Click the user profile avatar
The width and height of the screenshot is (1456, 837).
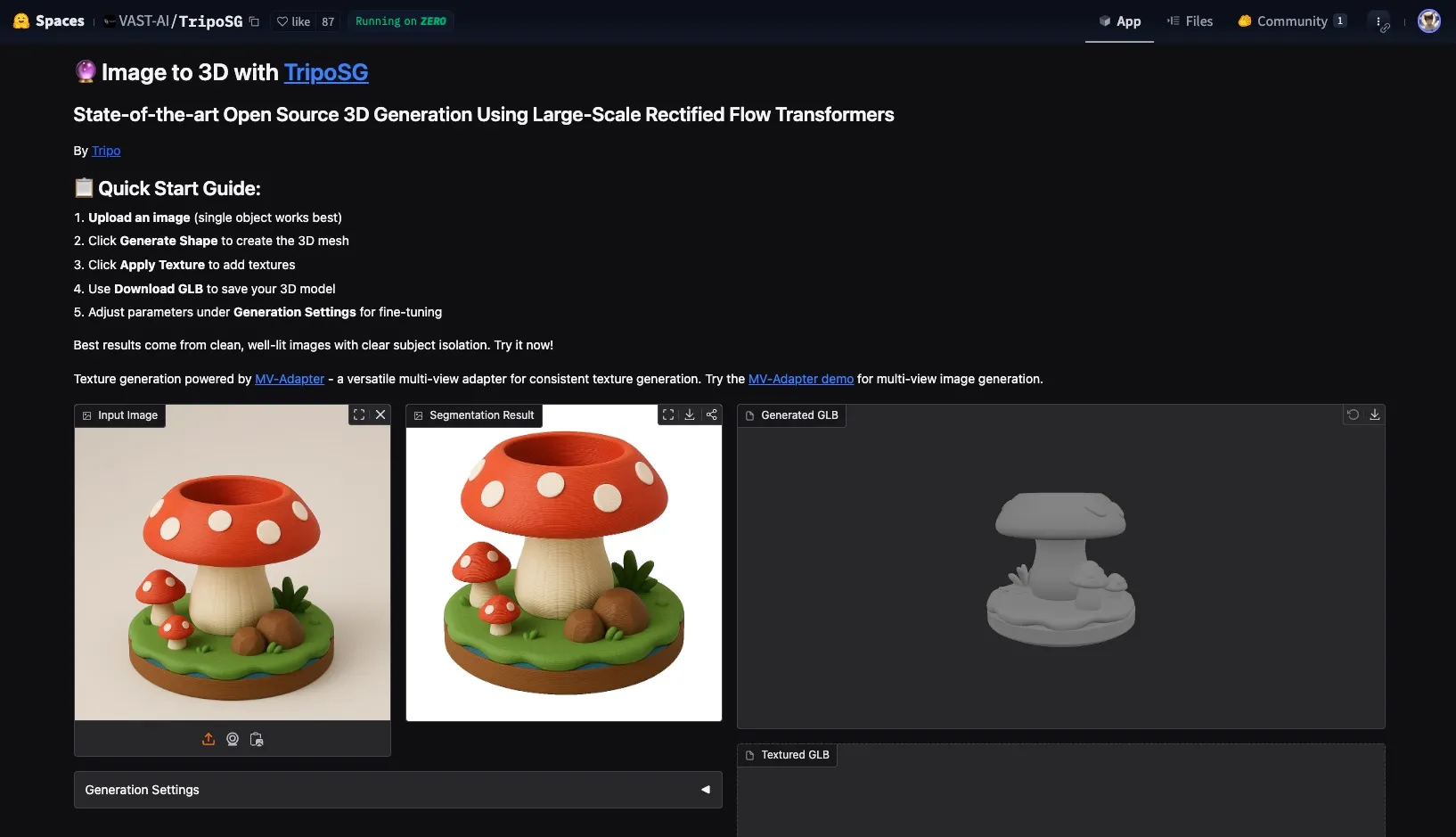click(1428, 21)
